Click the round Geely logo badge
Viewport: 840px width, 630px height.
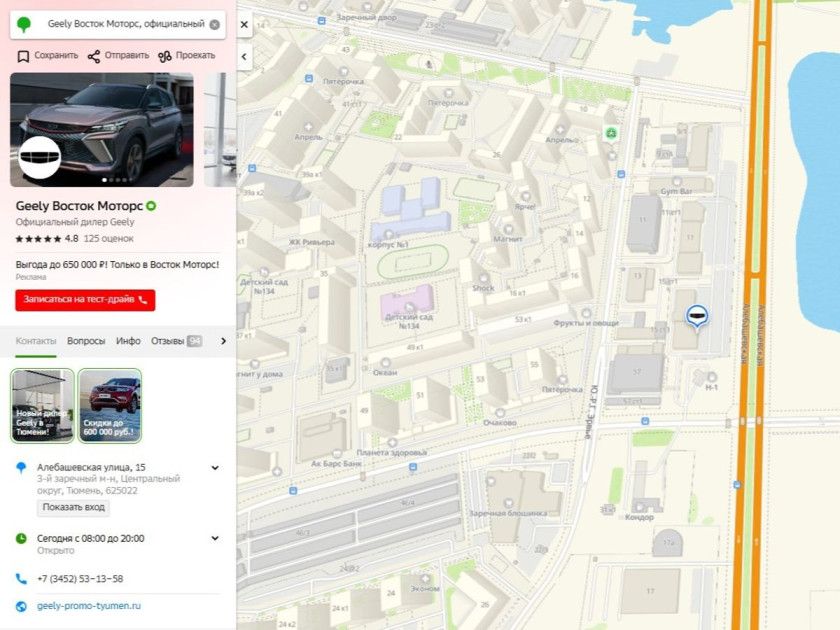click(40, 157)
